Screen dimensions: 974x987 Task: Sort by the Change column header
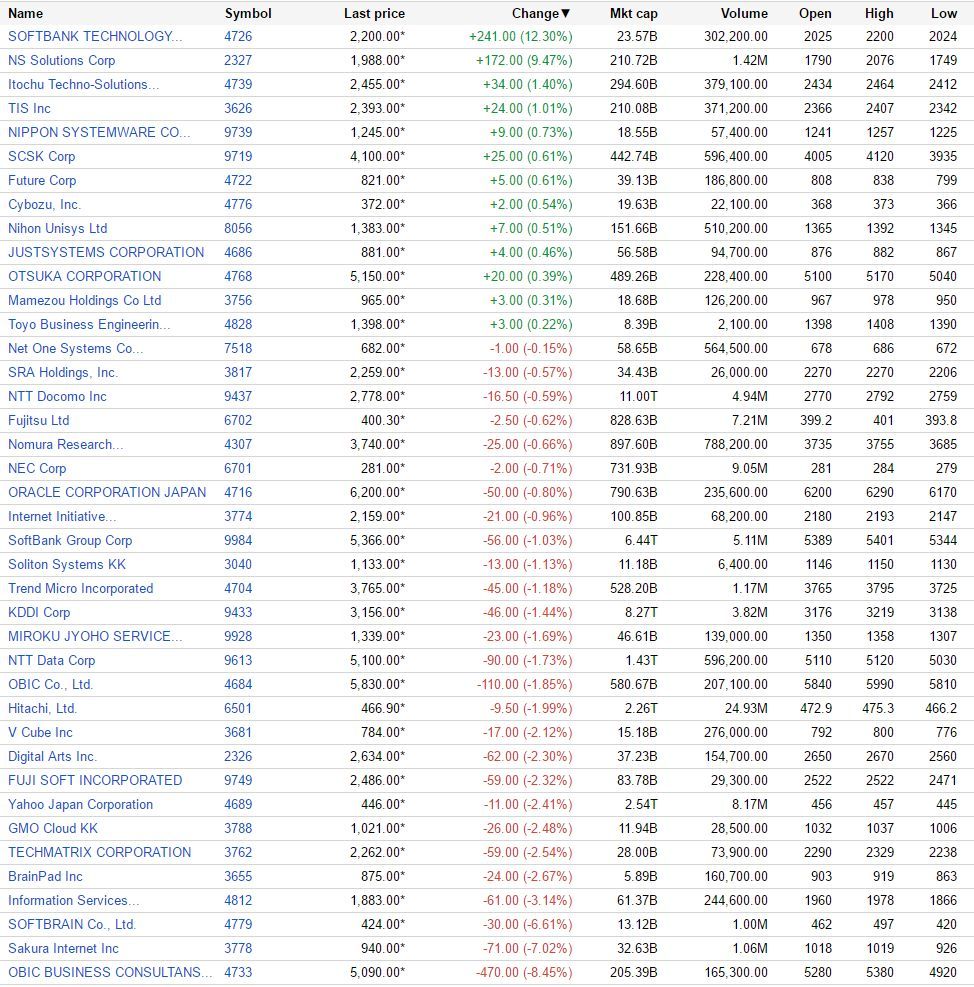540,13
